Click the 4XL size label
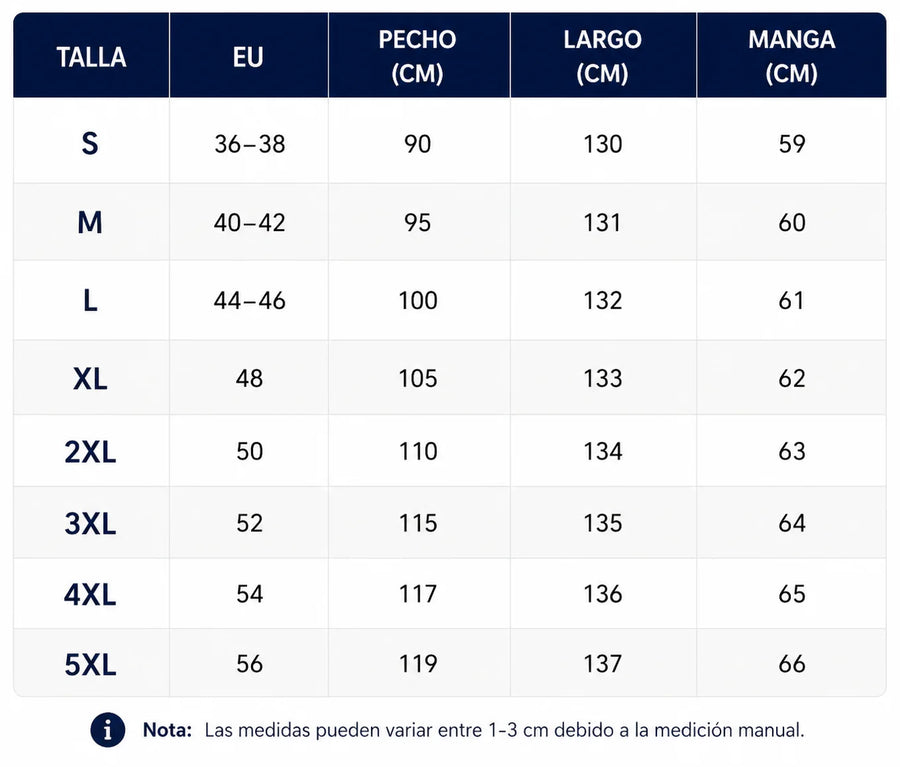The width and height of the screenshot is (900, 767). [x=90, y=594]
